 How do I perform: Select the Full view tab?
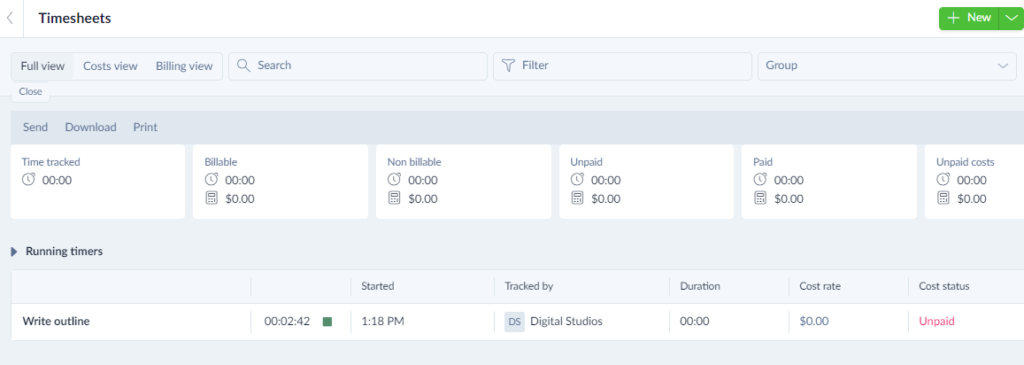coord(42,66)
